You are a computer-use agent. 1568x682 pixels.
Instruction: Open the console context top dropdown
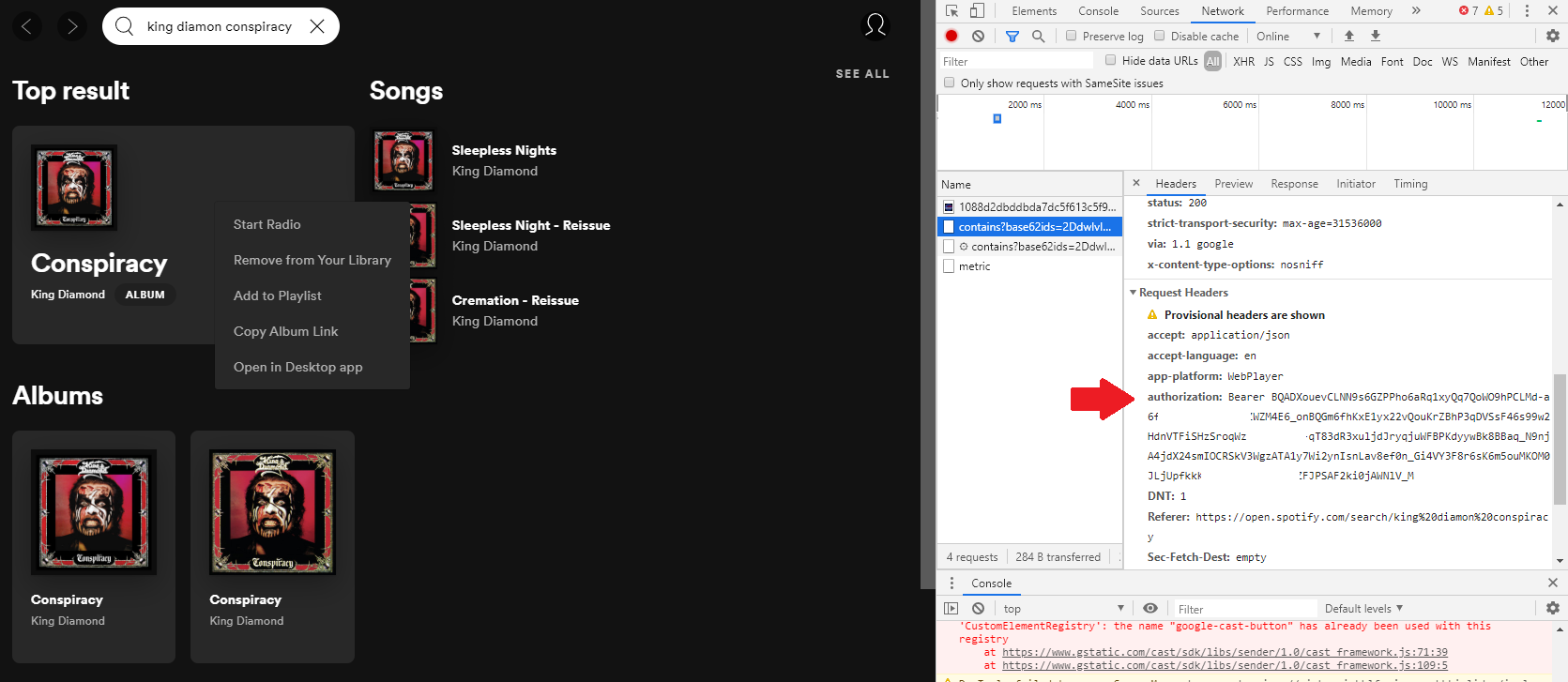[x=1064, y=608]
